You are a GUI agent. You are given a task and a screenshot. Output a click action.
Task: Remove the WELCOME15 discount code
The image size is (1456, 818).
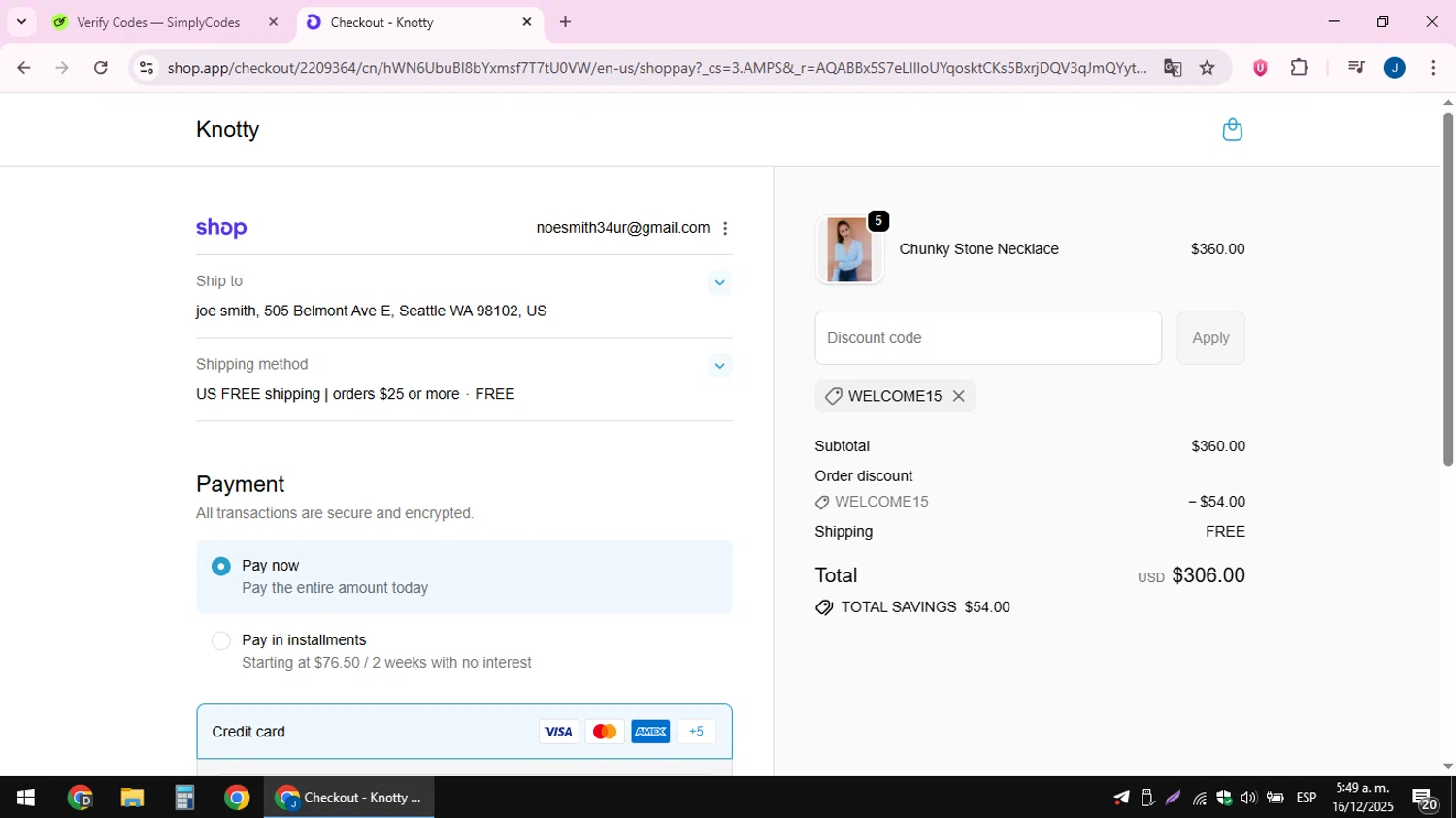click(x=958, y=396)
